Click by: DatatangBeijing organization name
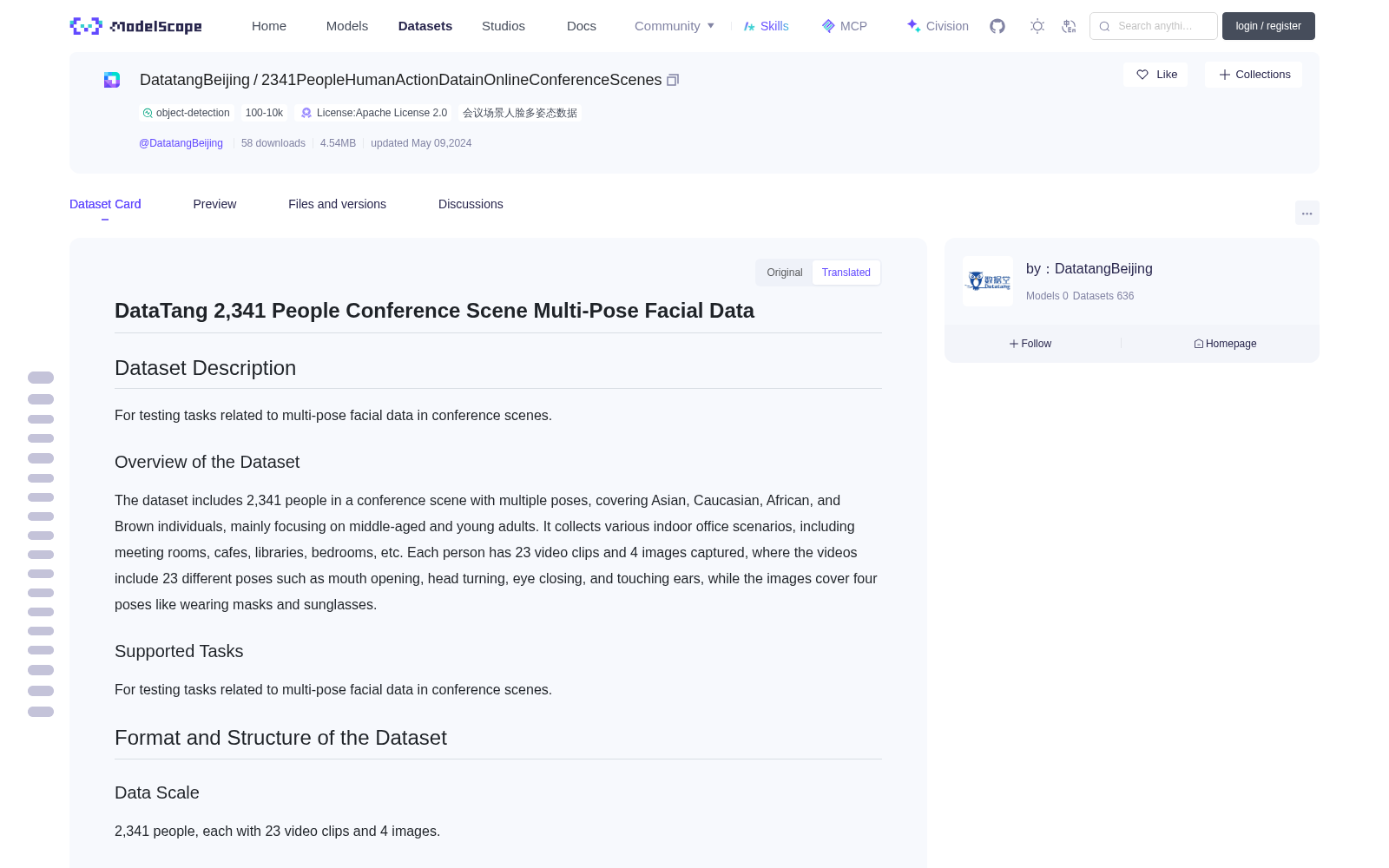Screen dimensions: 1389x868 pyautogui.click(x=1089, y=269)
